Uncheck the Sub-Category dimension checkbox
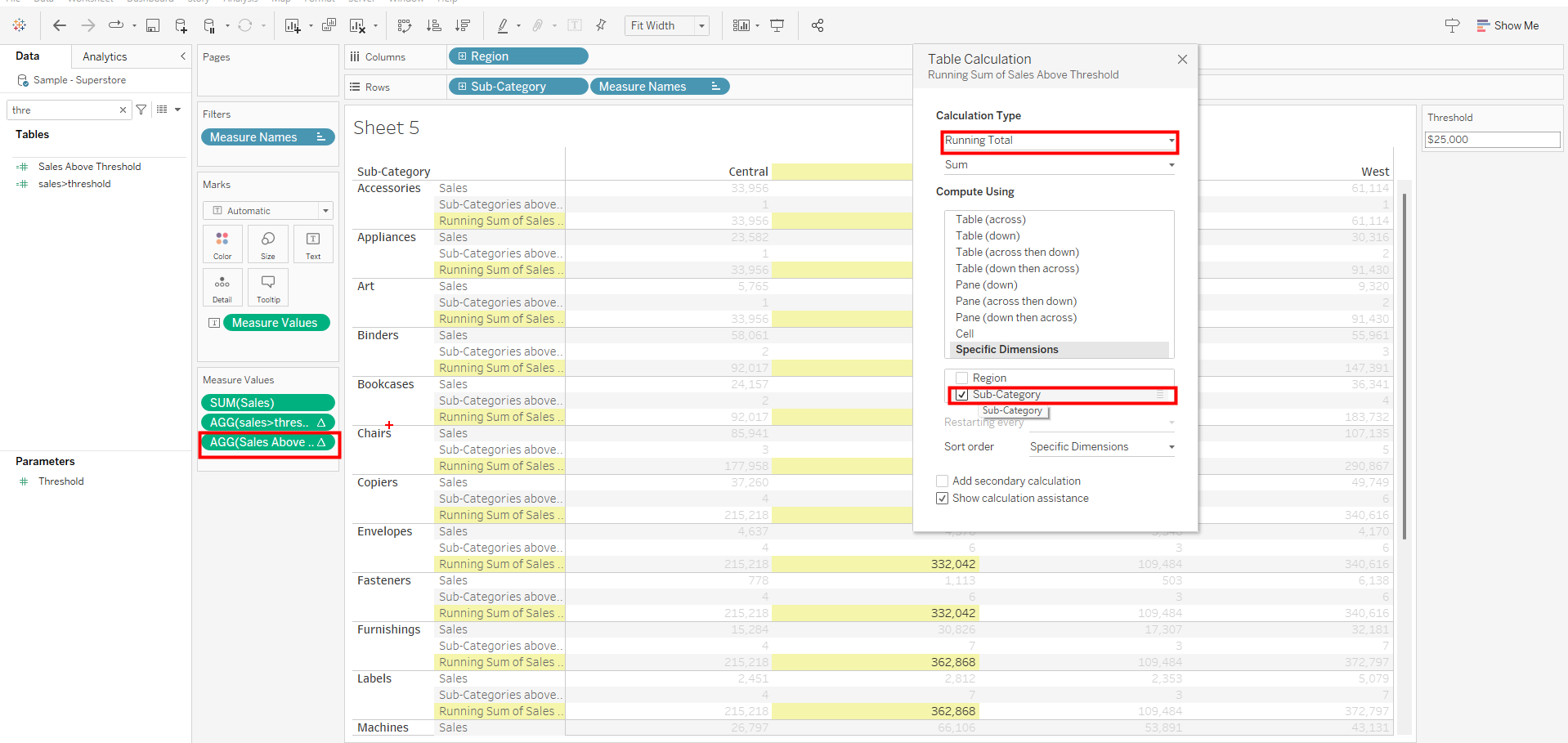Viewport: 1568px width, 743px height. point(962,395)
